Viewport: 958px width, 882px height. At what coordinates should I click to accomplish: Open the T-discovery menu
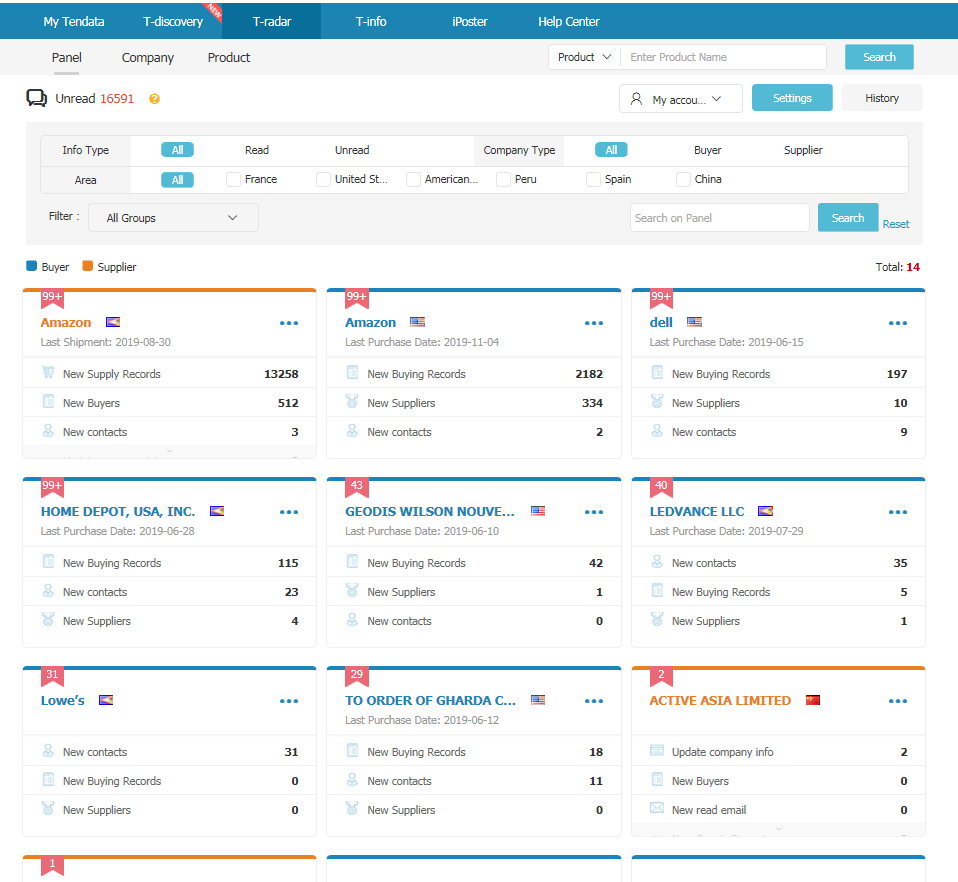coord(173,21)
